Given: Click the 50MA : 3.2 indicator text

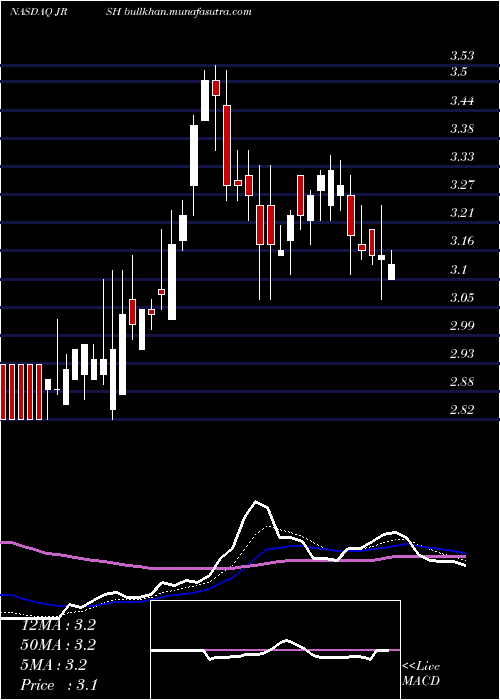Looking at the screenshot, I should point(58,645).
